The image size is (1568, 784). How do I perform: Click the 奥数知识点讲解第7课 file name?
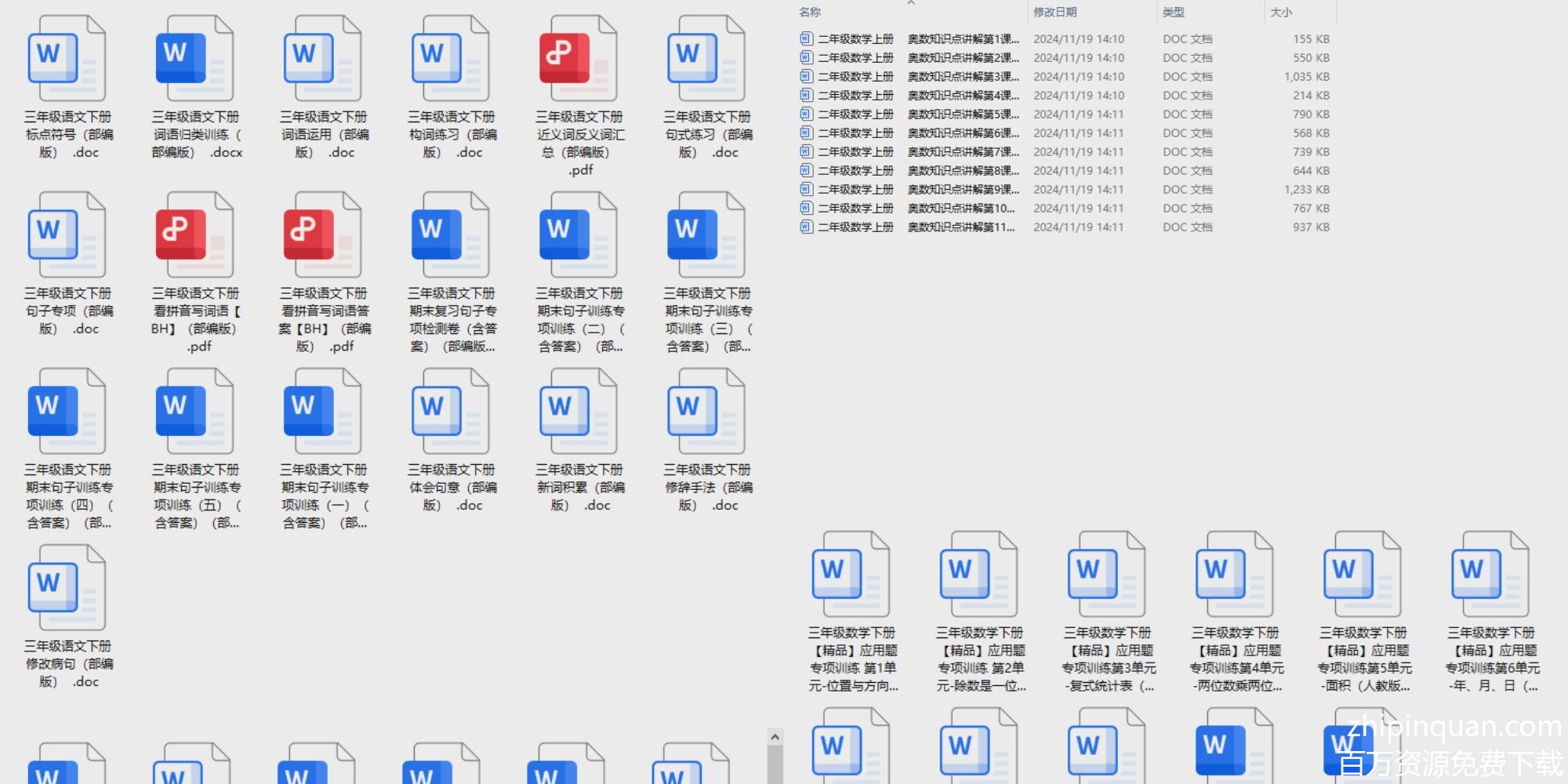pyautogui.click(x=919, y=151)
